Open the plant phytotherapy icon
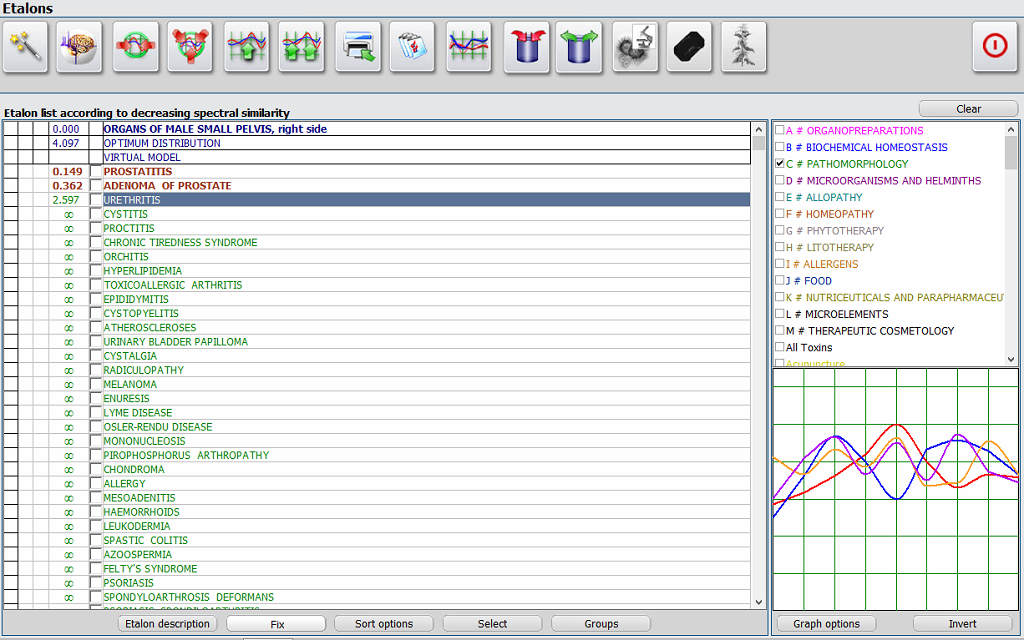 (x=743, y=46)
